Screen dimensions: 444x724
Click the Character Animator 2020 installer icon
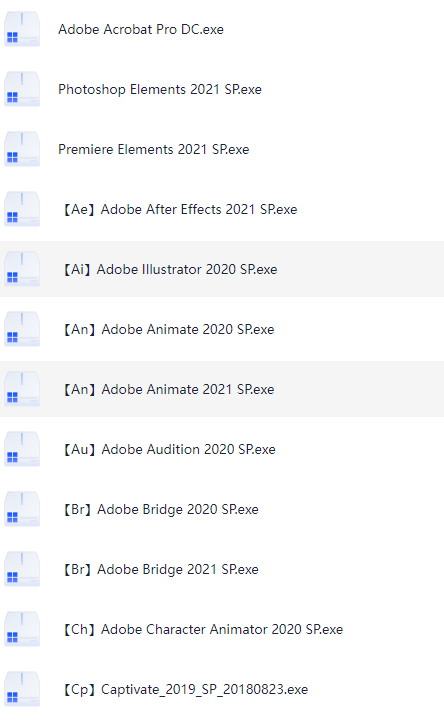tap(22, 629)
